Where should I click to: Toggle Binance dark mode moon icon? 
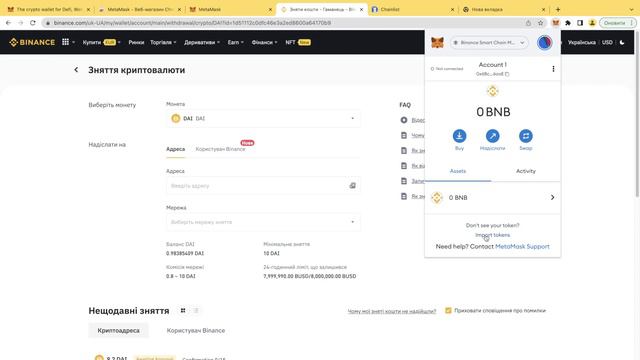click(x=622, y=42)
